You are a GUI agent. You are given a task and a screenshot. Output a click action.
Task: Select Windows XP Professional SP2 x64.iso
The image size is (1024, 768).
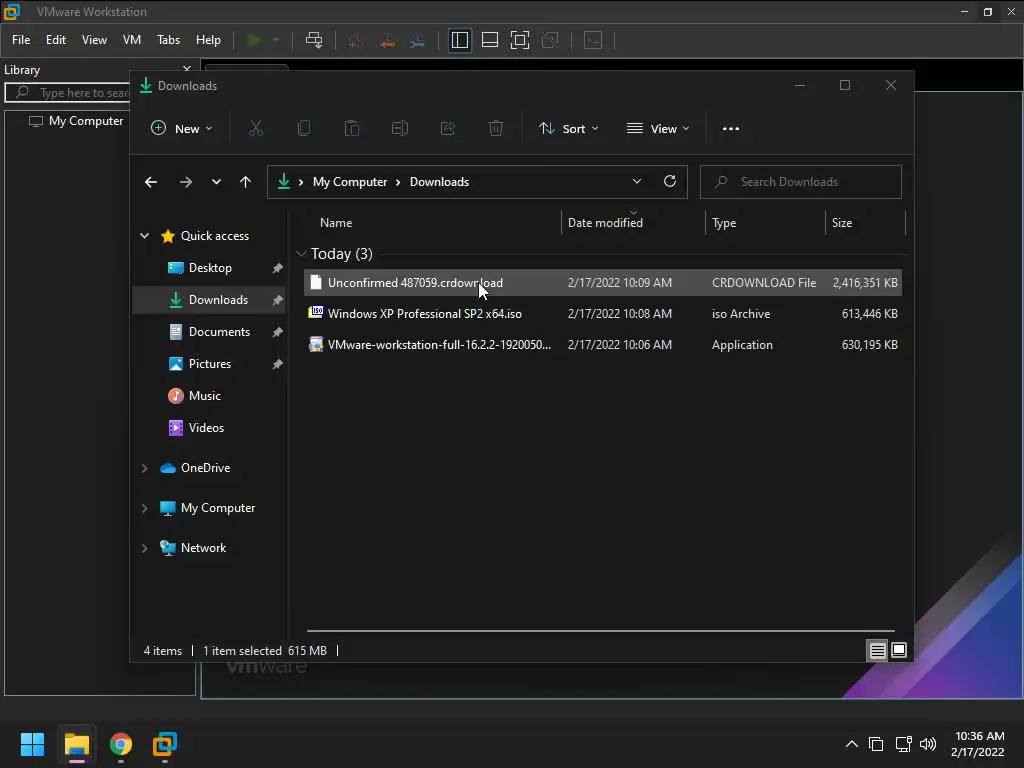tap(603, 313)
